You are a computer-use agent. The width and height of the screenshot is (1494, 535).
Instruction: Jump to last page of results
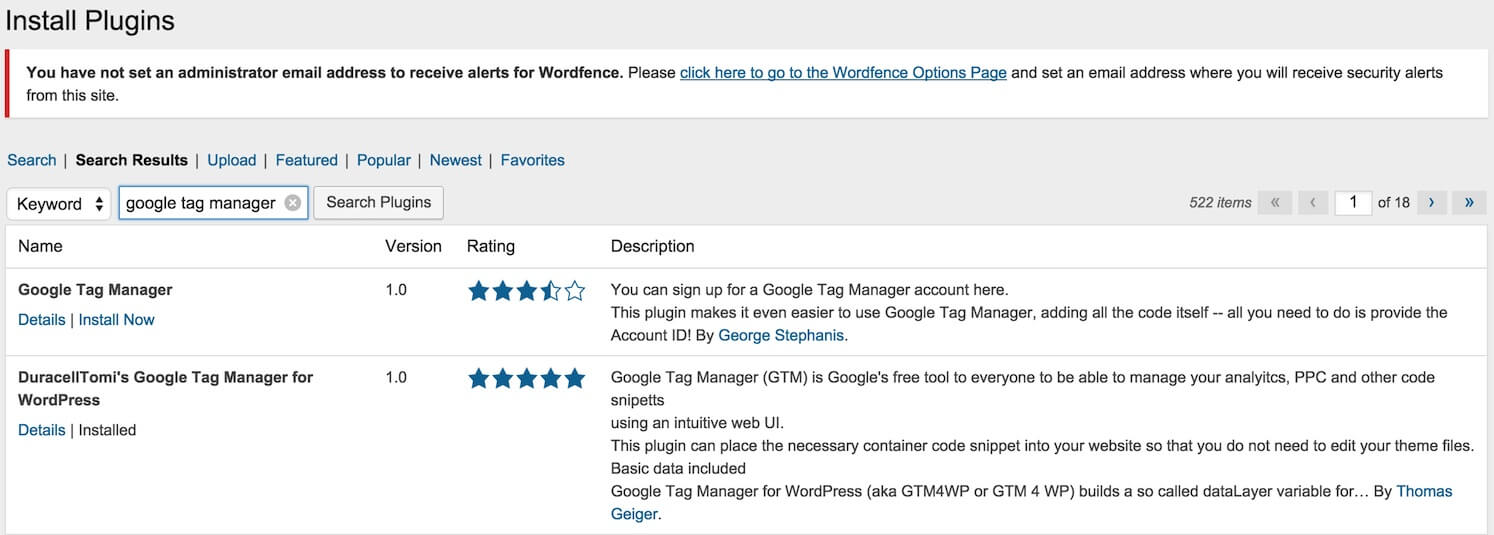pos(1469,202)
